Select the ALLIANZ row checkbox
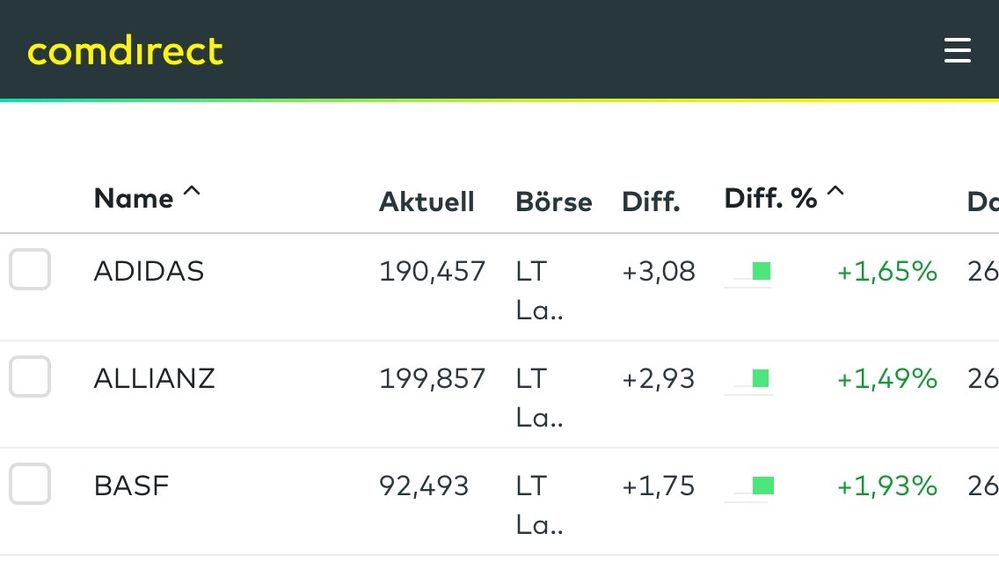The image size is (999, 563). (30, 377)
